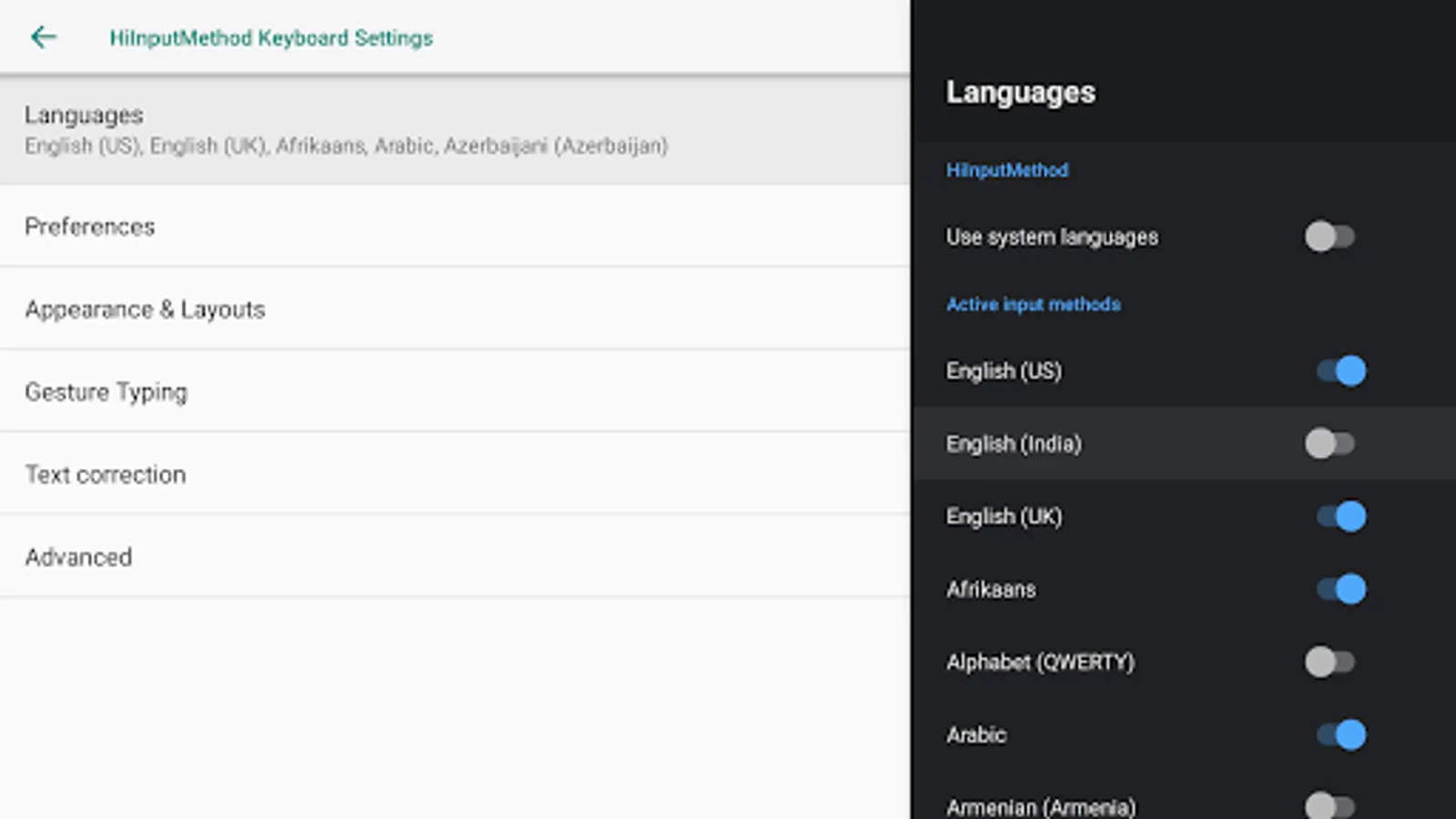1456x819 pixels.
Task: Click the back arrow icon
Action: click(x=43, y=37)
